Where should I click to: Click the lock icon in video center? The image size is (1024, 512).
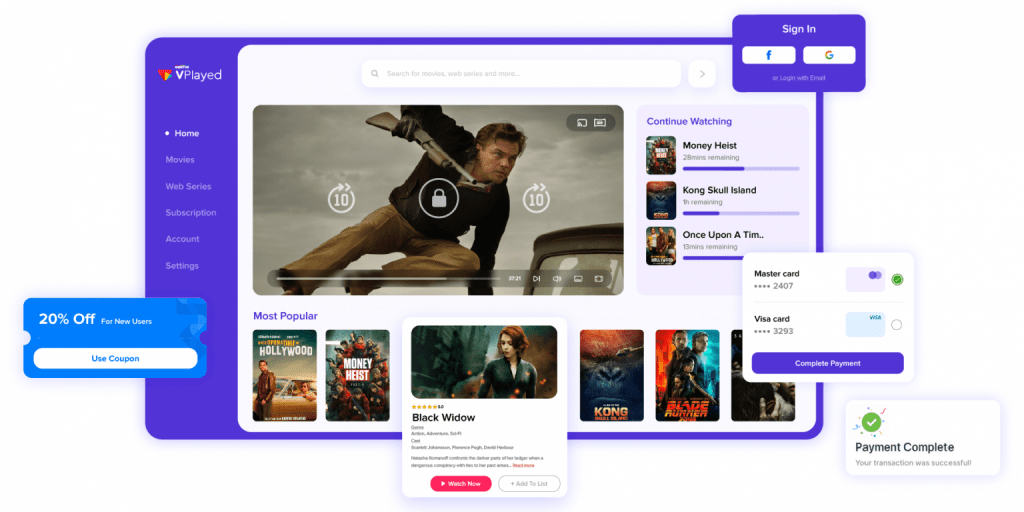[x=439, y=198]
